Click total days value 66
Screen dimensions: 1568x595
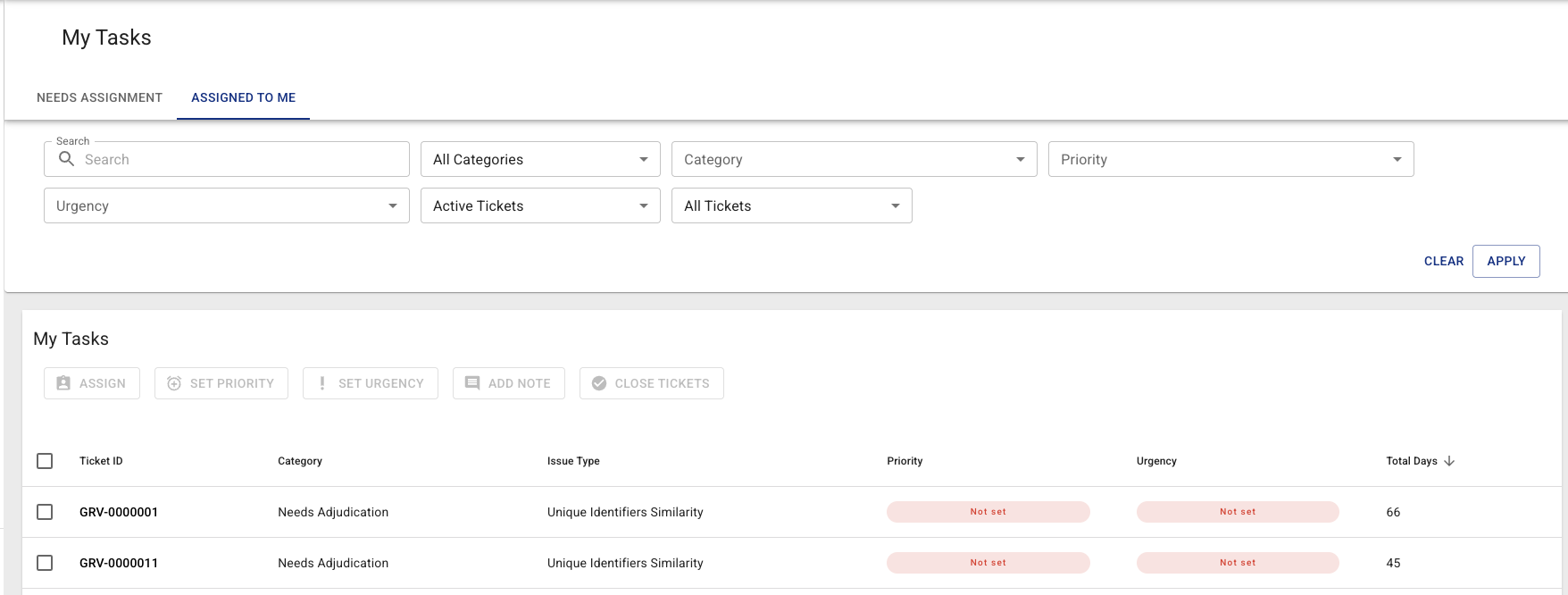coord(1393,512)
